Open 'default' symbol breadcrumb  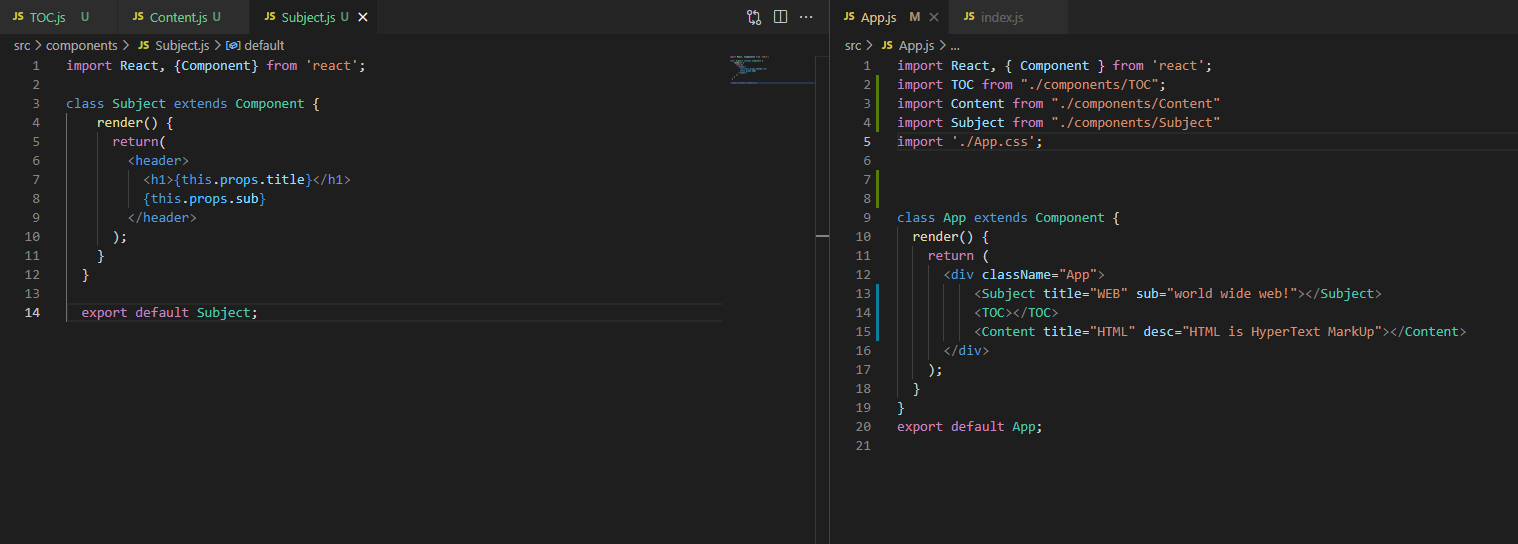tap(264, 45)
